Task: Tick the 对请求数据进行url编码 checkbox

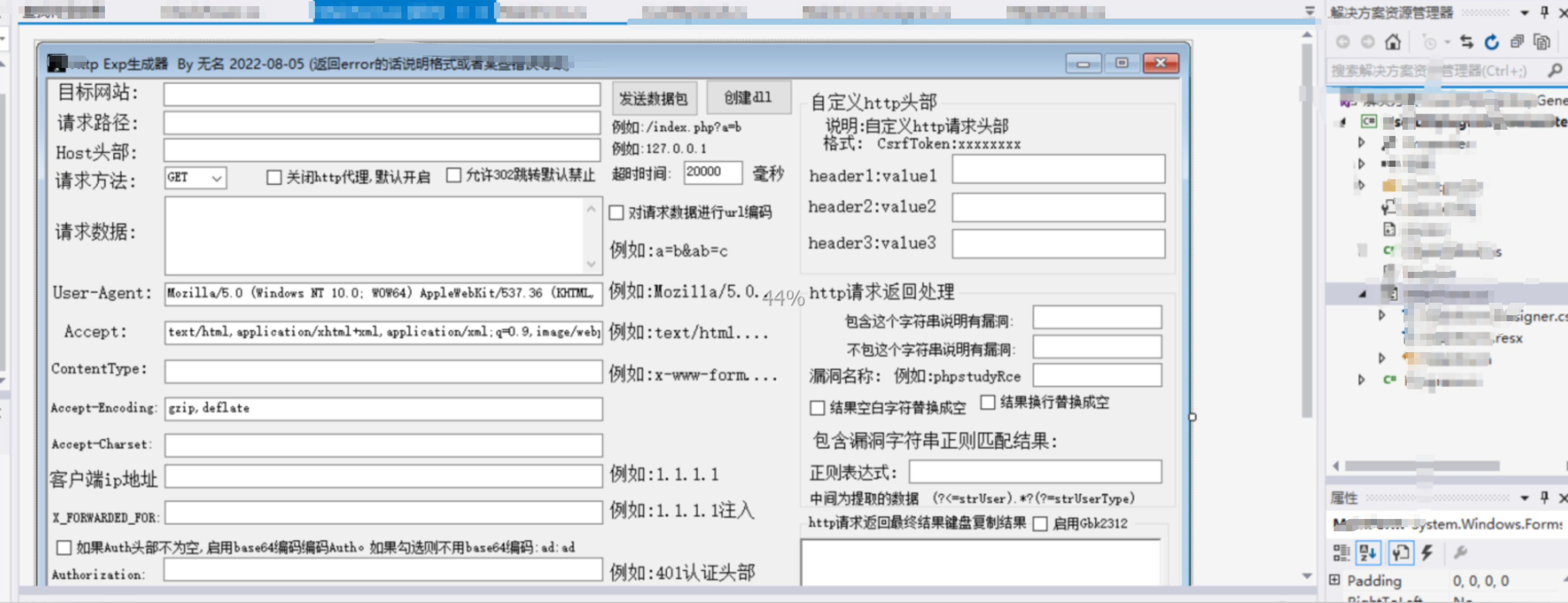Action: coord(617,213)
